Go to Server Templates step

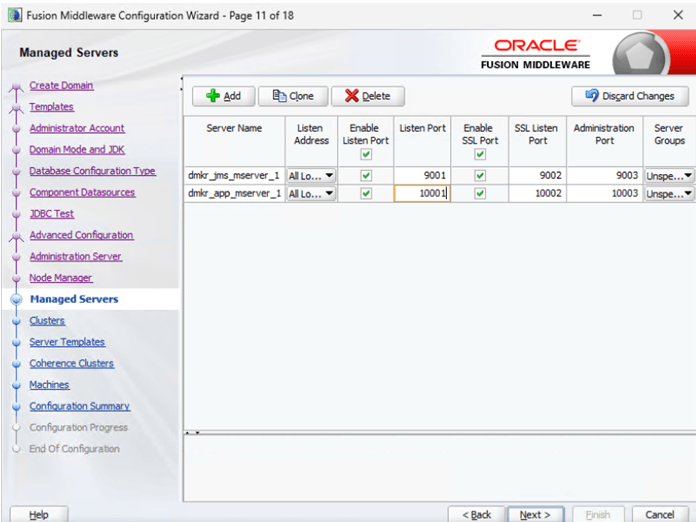[x=67, y=342]
